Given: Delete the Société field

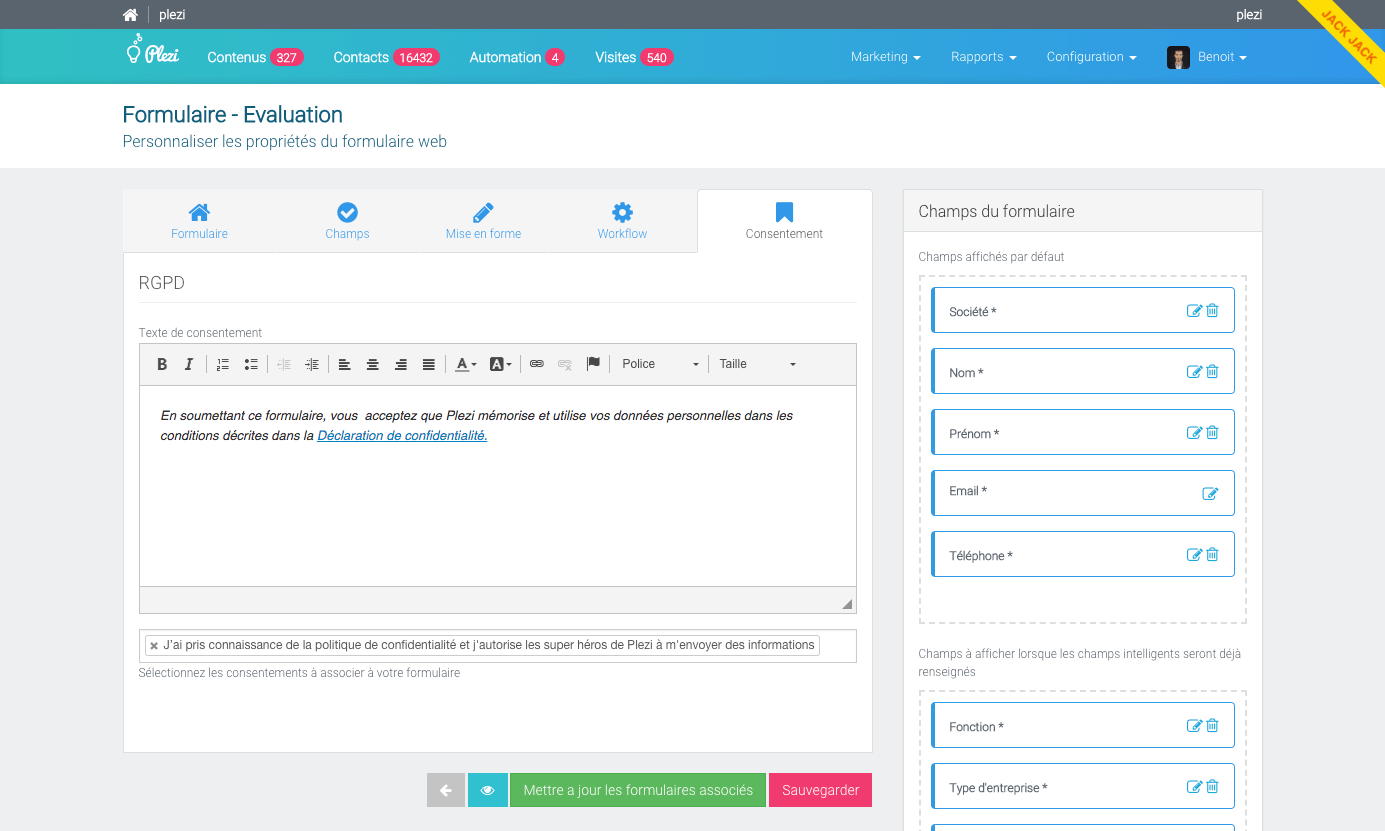Looking at the screenshot, I should point(1212,311).
